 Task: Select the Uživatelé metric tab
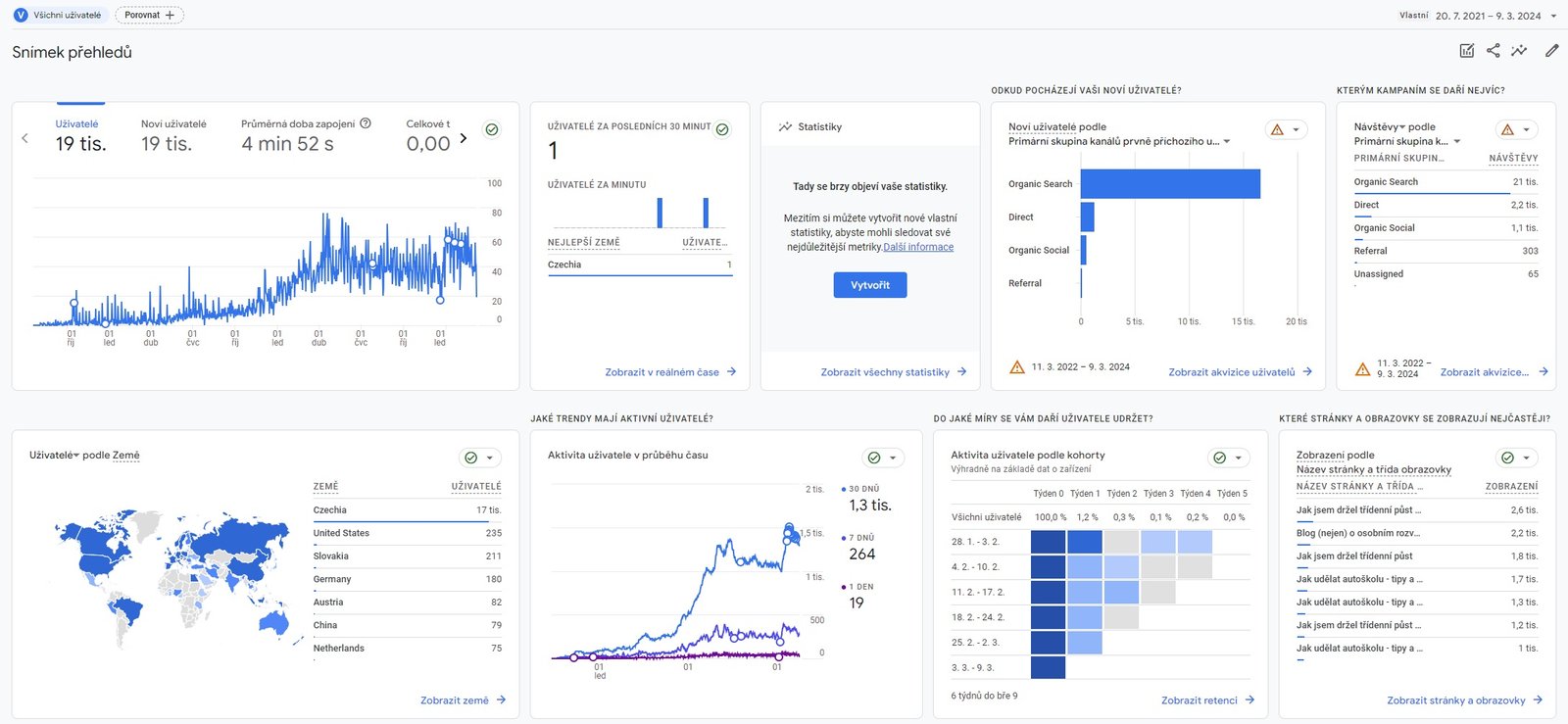tap(79, 136)
